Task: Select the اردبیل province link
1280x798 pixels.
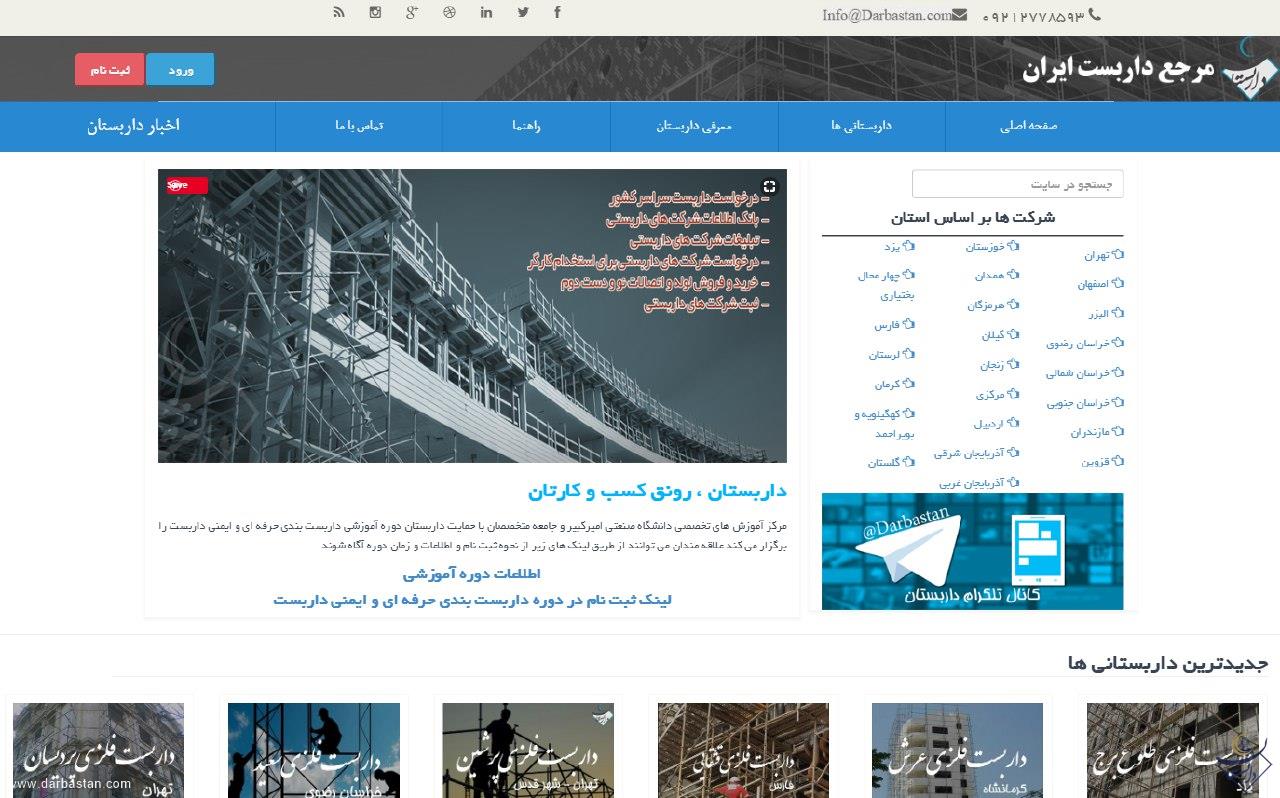Action: tap(996, 423)
